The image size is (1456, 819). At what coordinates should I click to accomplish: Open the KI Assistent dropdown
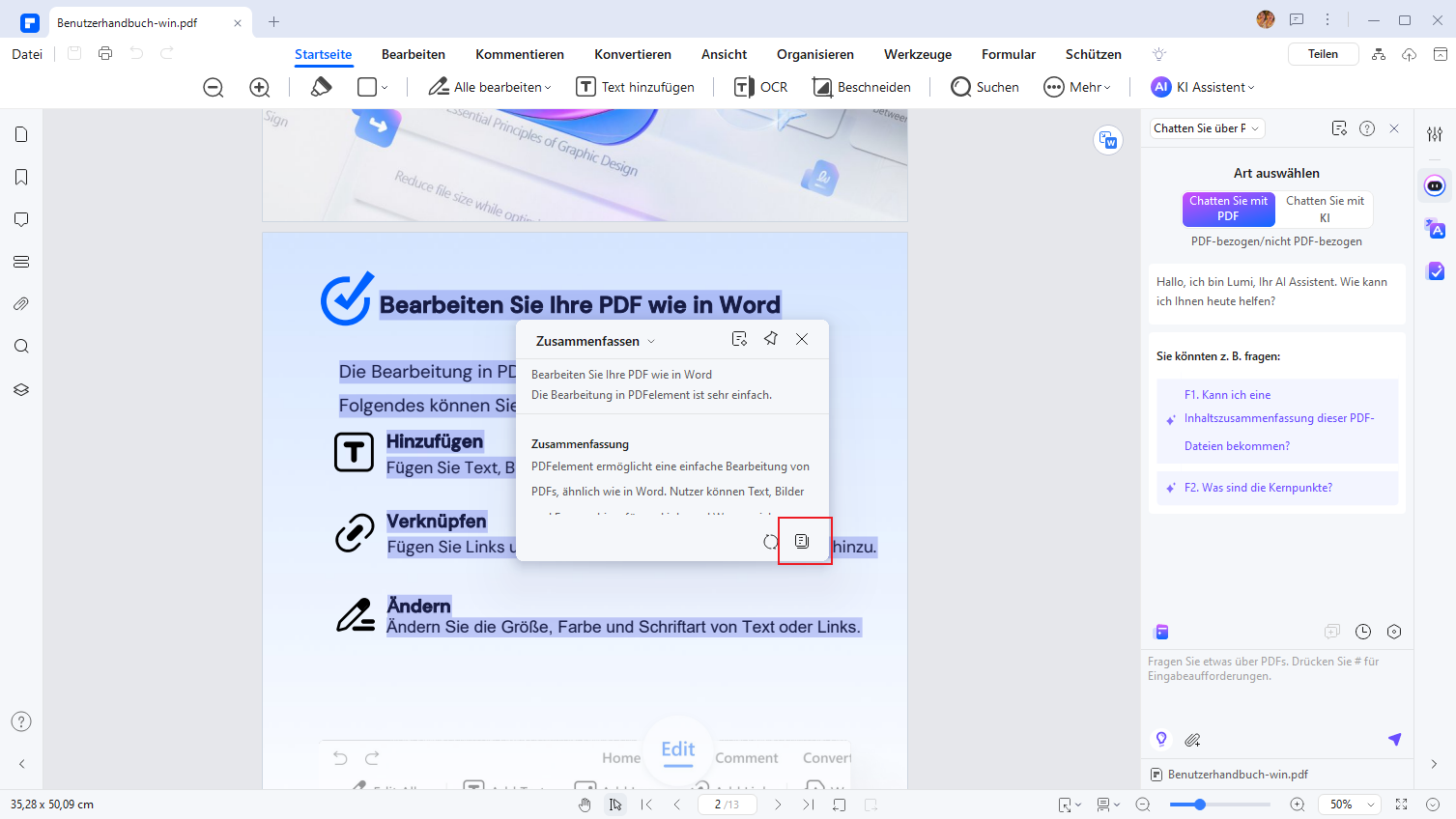(x=1203, y=87)
